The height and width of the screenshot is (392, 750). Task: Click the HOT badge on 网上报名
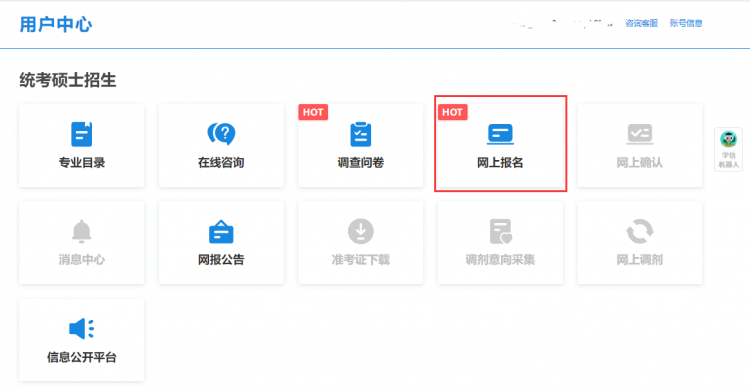pyautogui.click(x=452, y=112)
